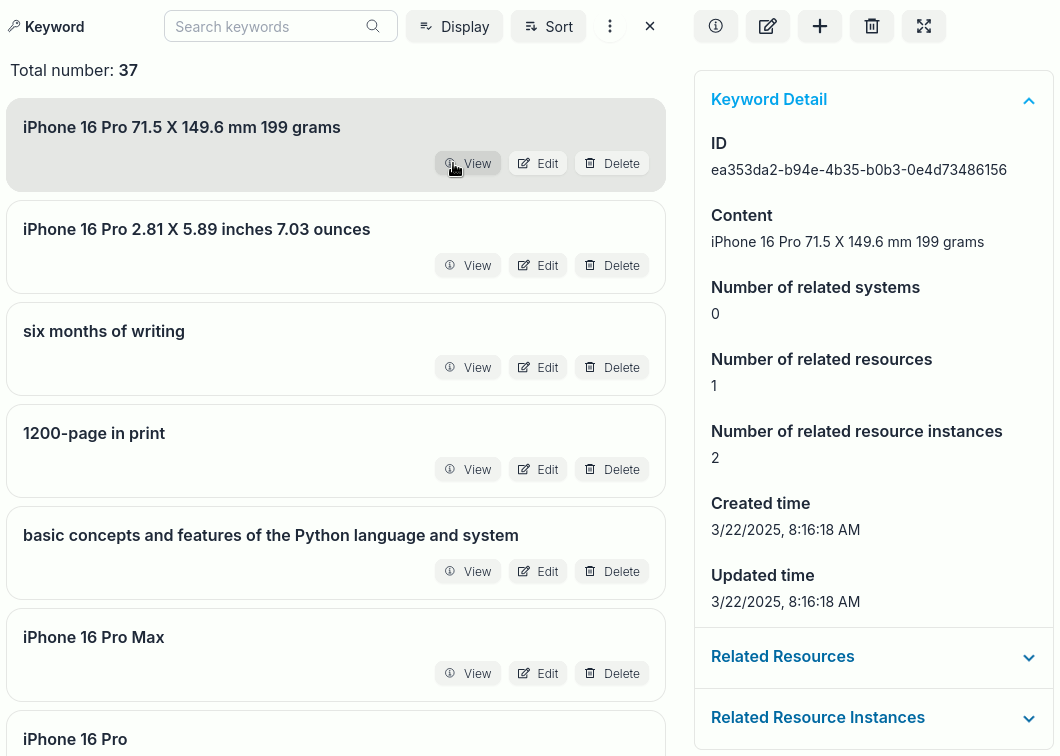The height and width of the screenshot is (756, 1060).
Task: Click the Updated time value
Action: click(786, 603)
